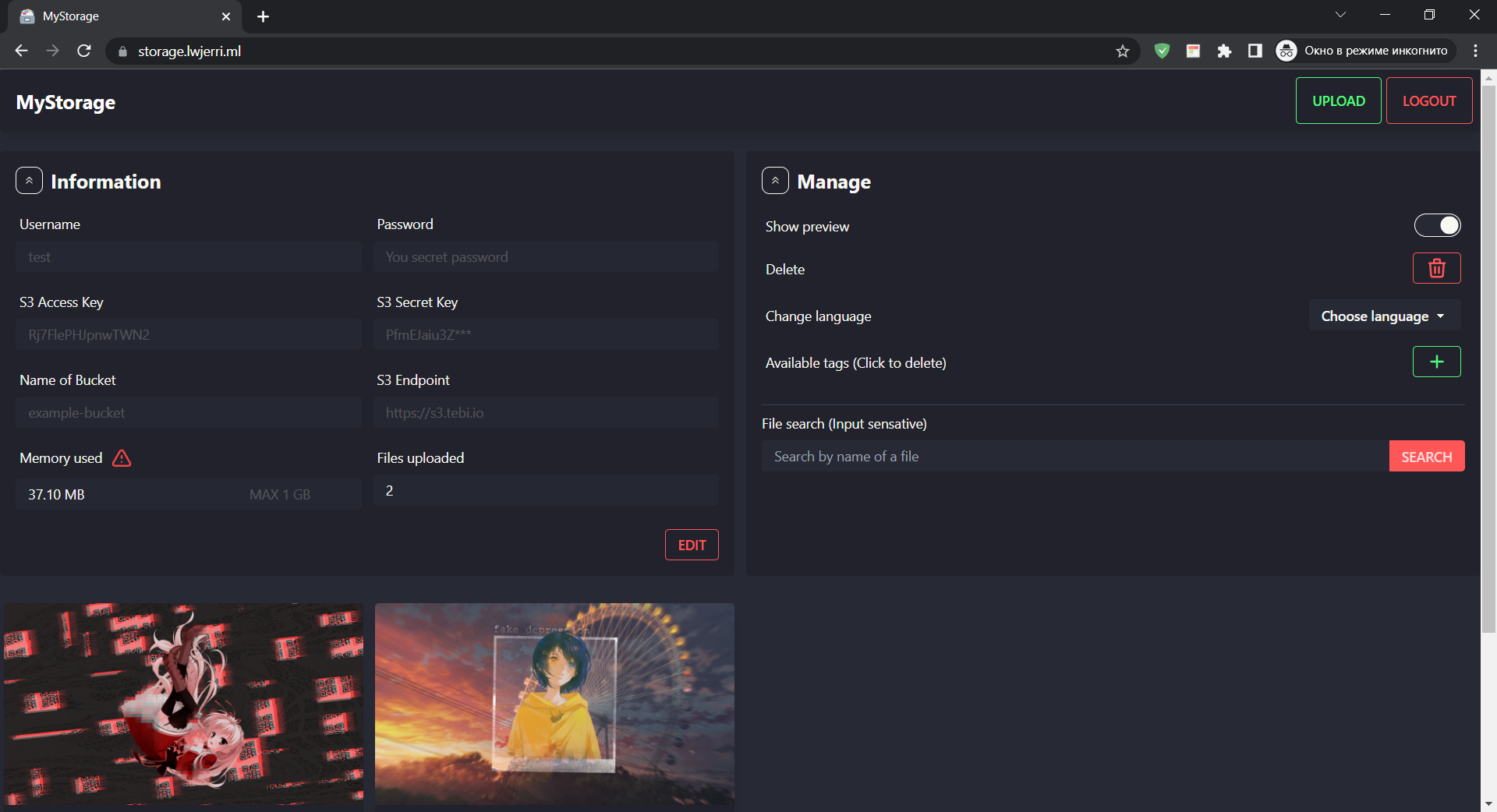
Task: Close the MyStorage browser tab
Action: [x=226, y=16]
